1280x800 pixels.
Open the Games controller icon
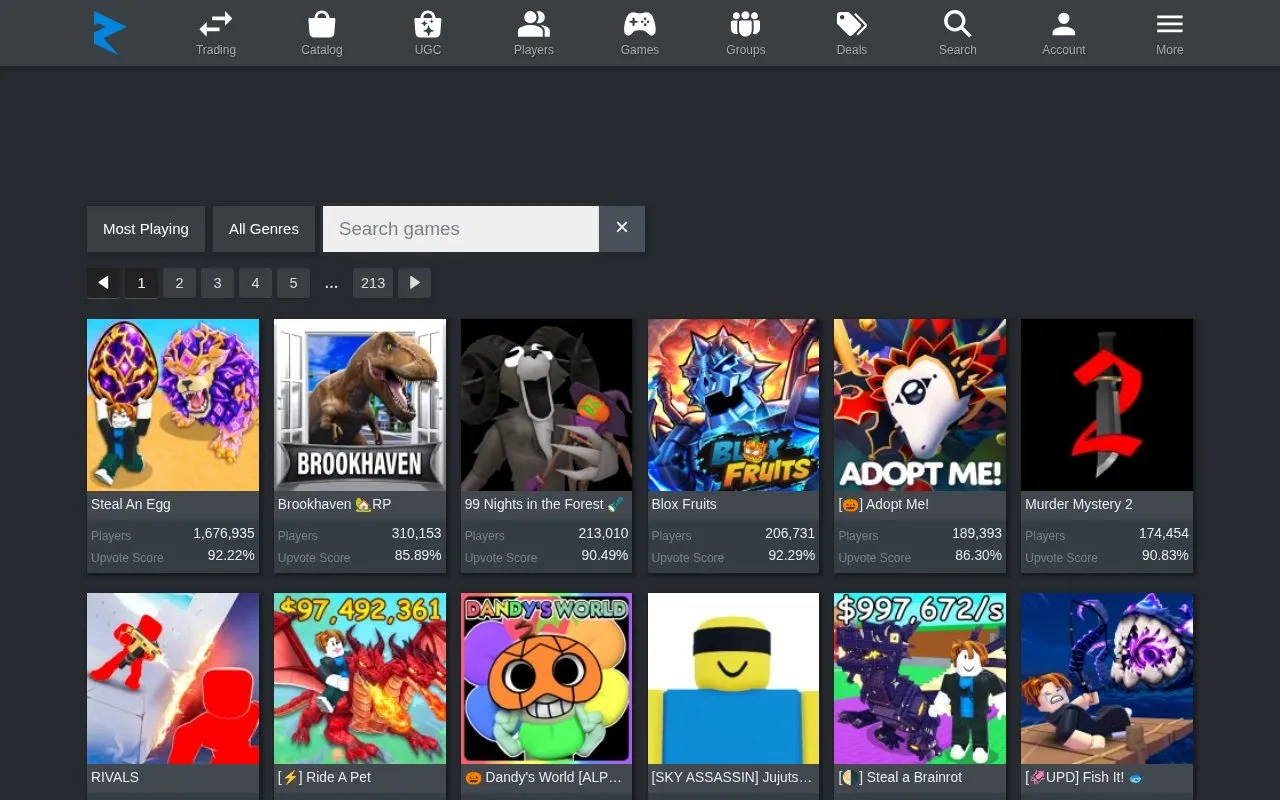coord(640,23)
